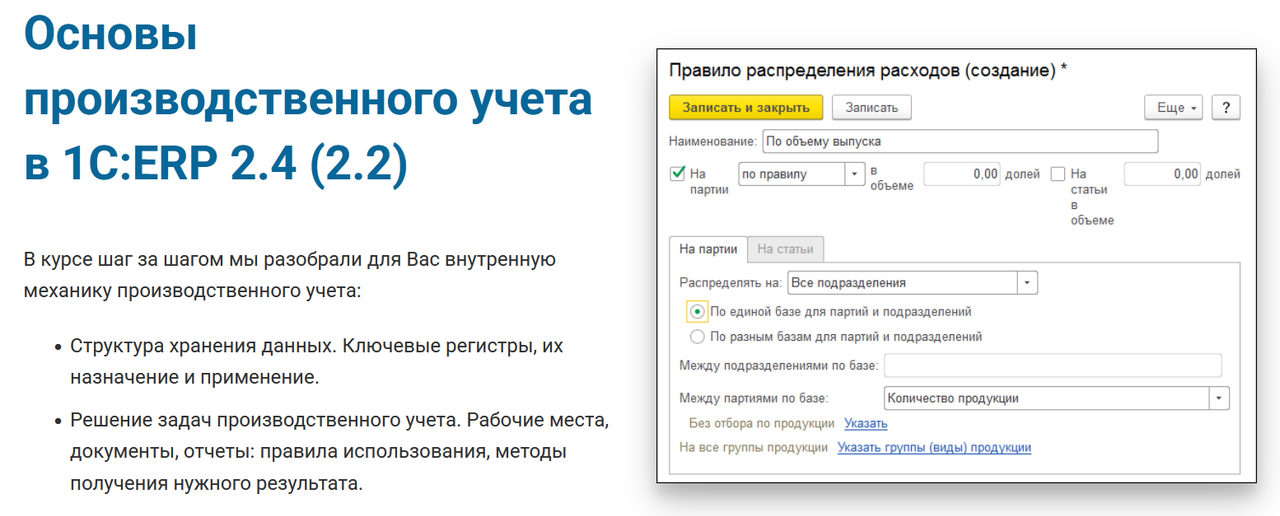The width and height of the screenshot is (1280, 516).
Task: Click the window title Правило распределения расходов
Action: pyautogui.click(x=868, y=70)
